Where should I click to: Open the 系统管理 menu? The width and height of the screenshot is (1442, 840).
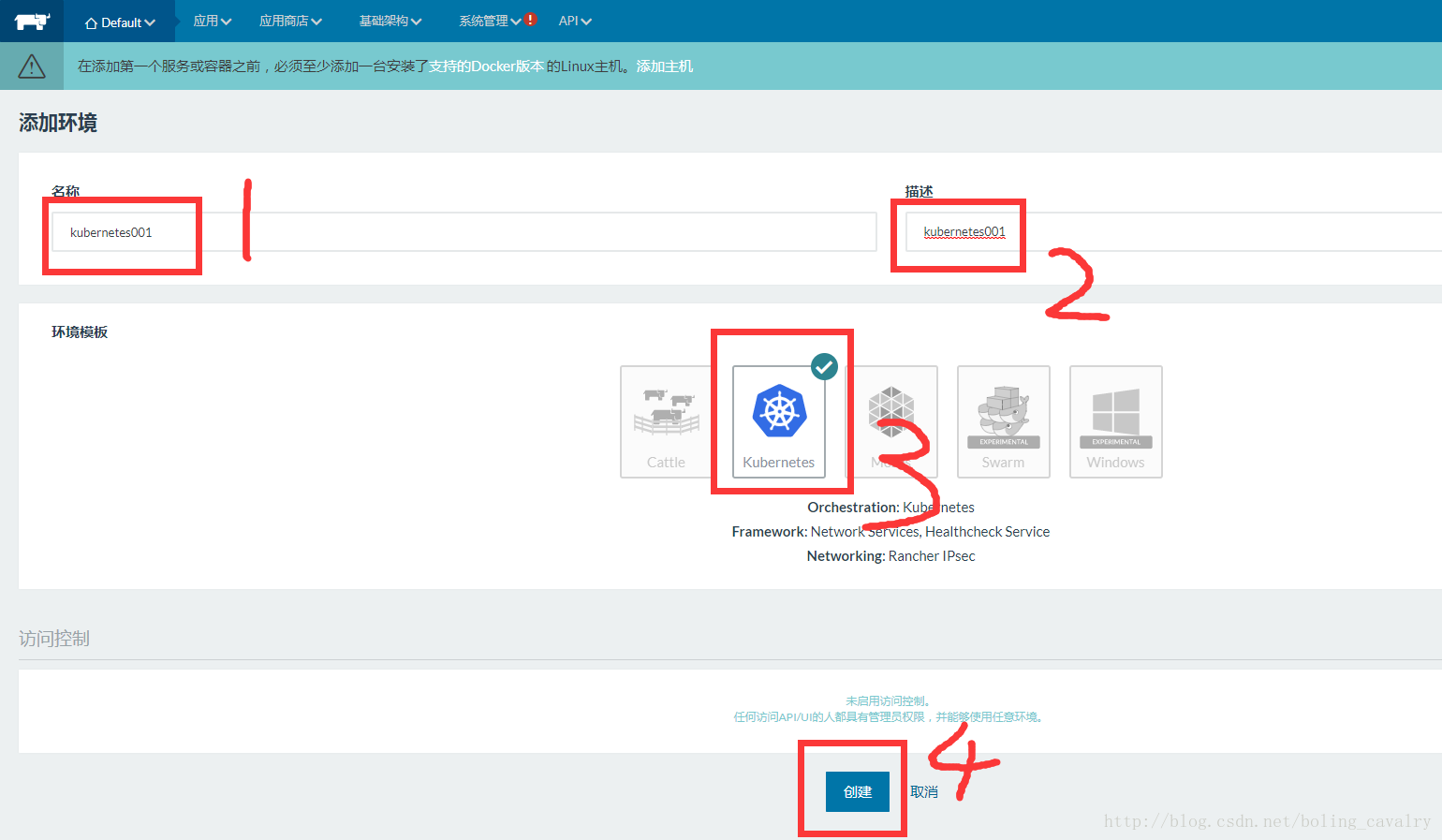[x=490, y=21]
